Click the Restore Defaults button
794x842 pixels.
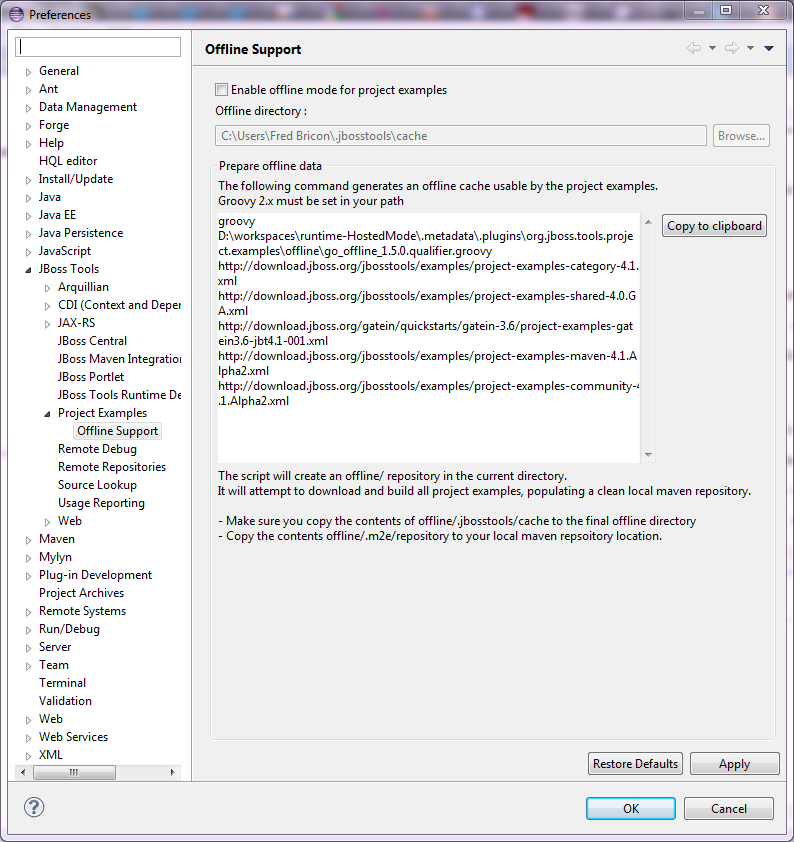coord(635,764)
